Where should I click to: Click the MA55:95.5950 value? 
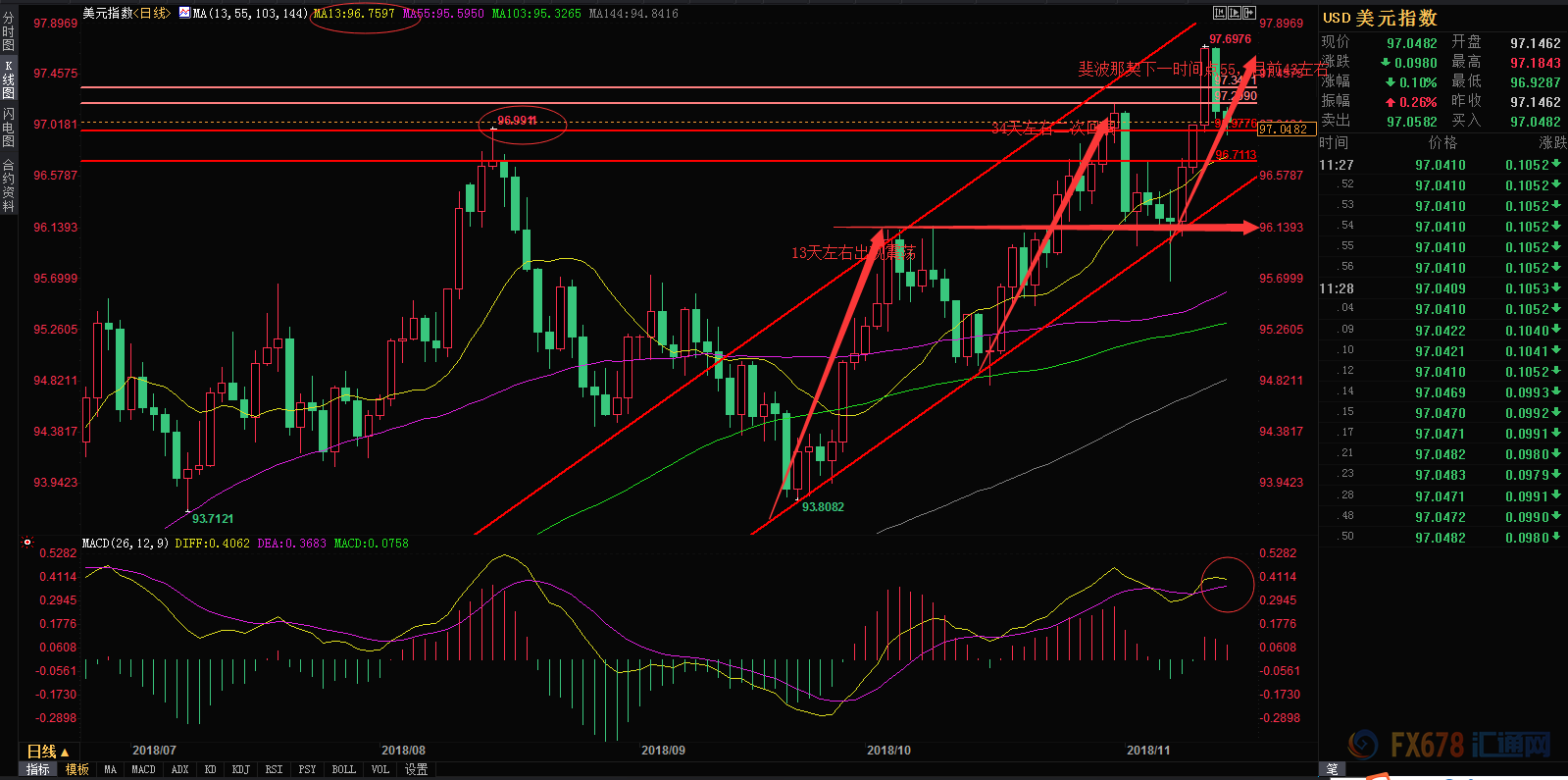443,14
